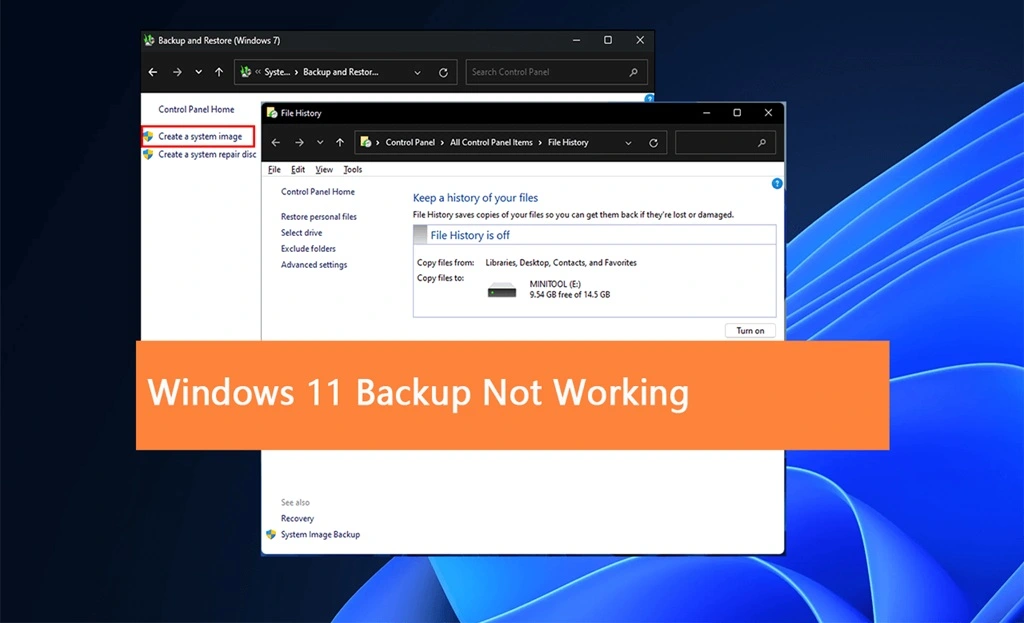
Task: Open recent locations in Backup and Restore
Action: pos(199,72)
